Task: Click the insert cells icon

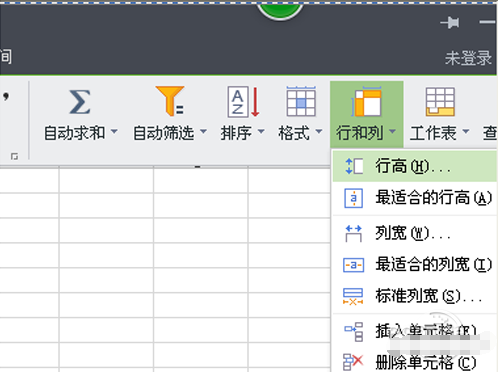Action: 354,332
